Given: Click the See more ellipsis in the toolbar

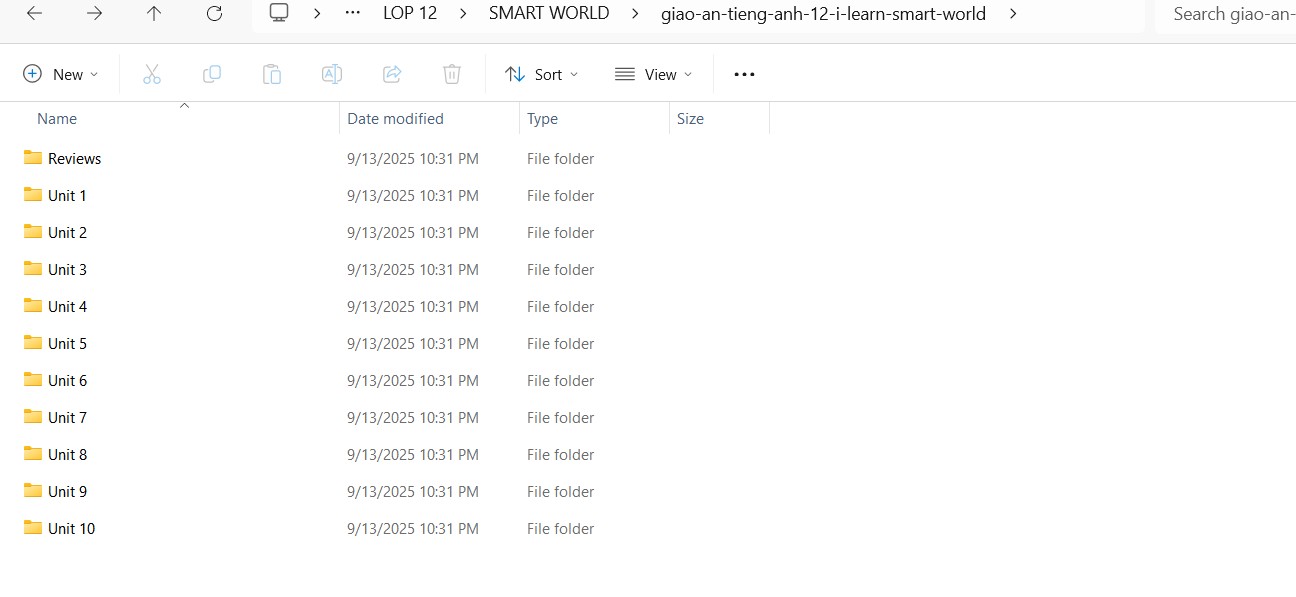Looking at the screenshot, I should click(743, 73).
